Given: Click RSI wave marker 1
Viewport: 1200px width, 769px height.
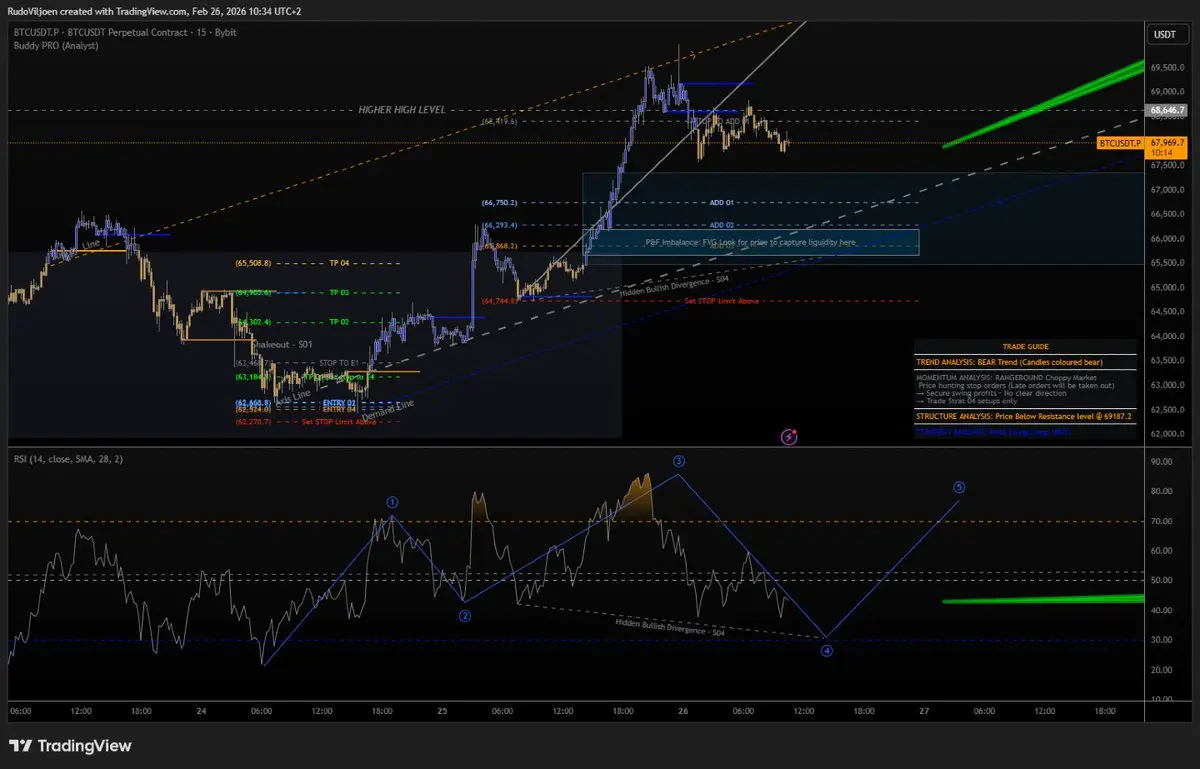Looking at the screenshot, I should click(x=393, y=502).
